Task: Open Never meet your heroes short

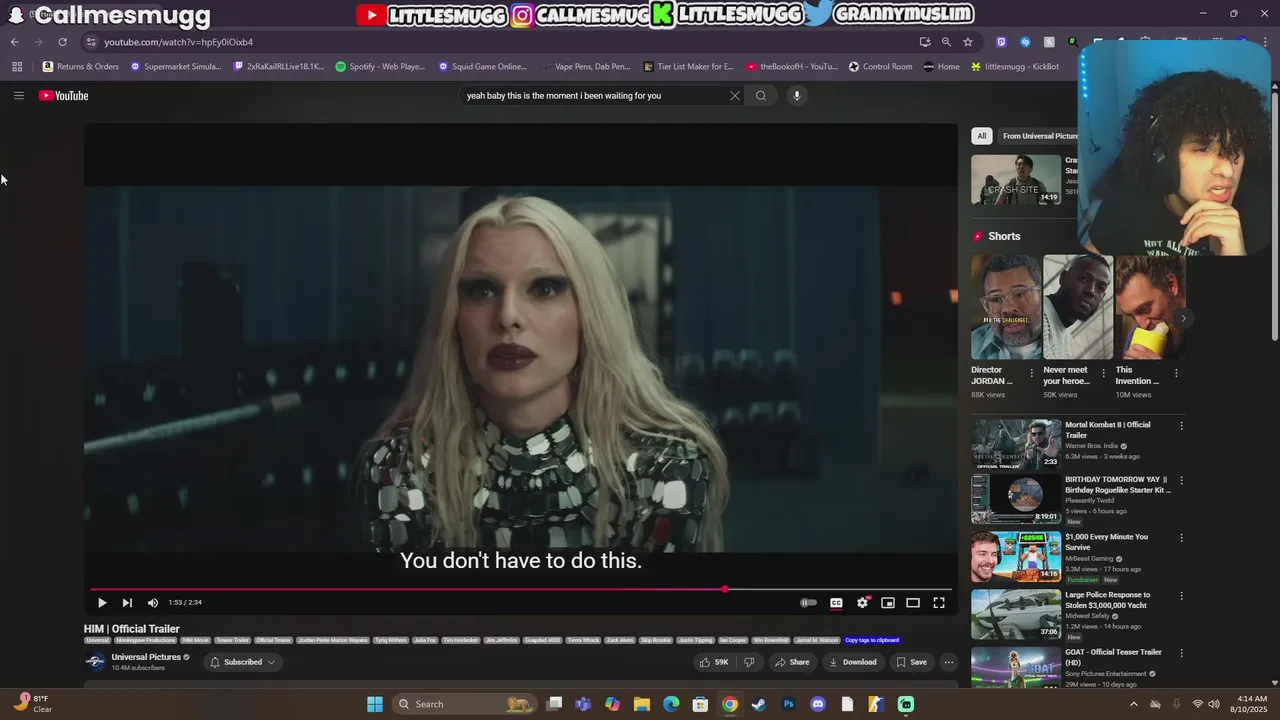Action: (1078, 306)
